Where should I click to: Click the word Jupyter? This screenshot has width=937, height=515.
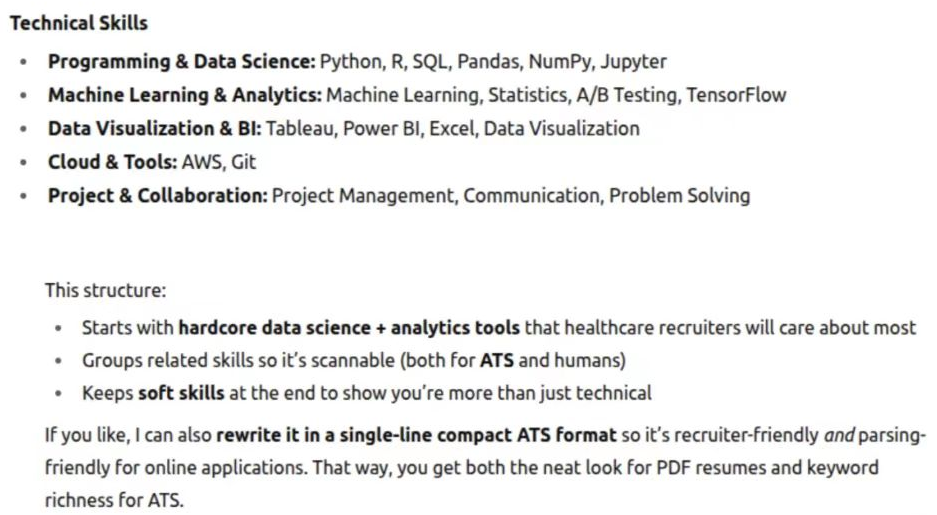click(x=633, y=61)
